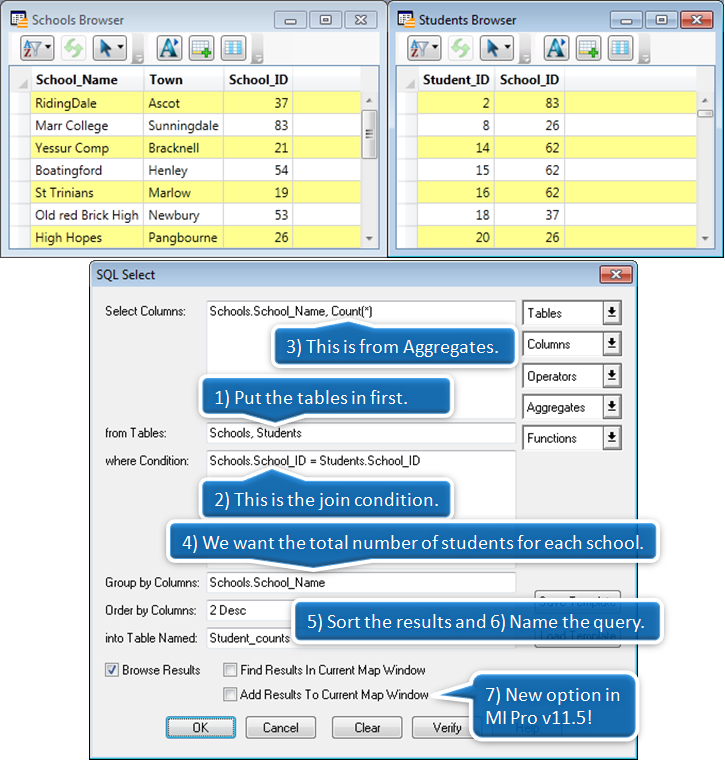This screenshot has width=725, height=761.
Task: Click scroll down arrow in Students Browser
Action: [x=706, y=238]
